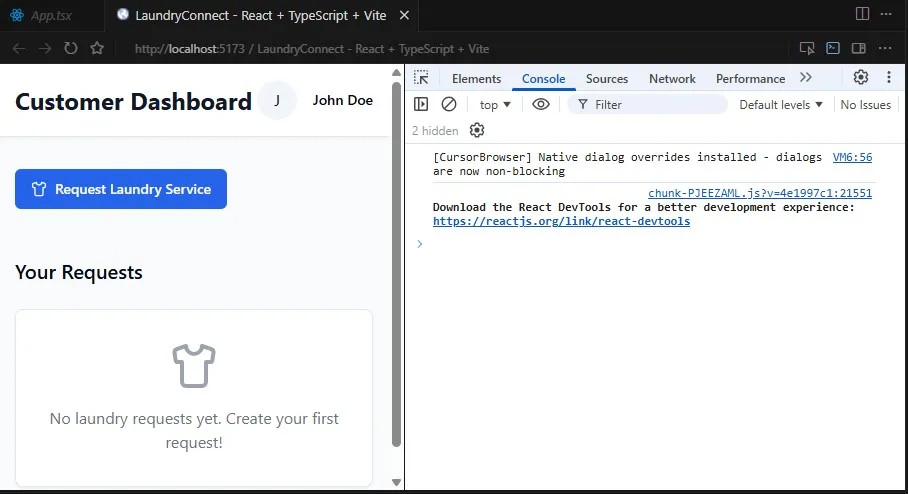Image resolution: width=908 pixels, height=494 pixels.
Task: Click the Request Laundry Service button
Action: click(x=121, y=189)
